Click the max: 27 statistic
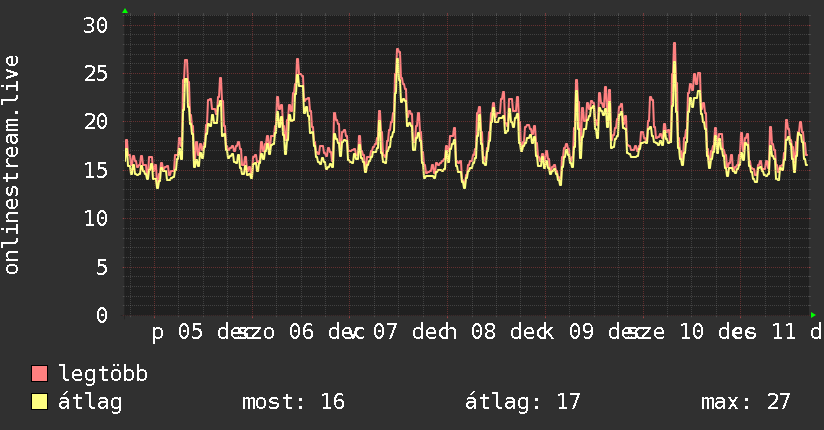The height and width of the screenshot is (430, 824). (746, 402)
